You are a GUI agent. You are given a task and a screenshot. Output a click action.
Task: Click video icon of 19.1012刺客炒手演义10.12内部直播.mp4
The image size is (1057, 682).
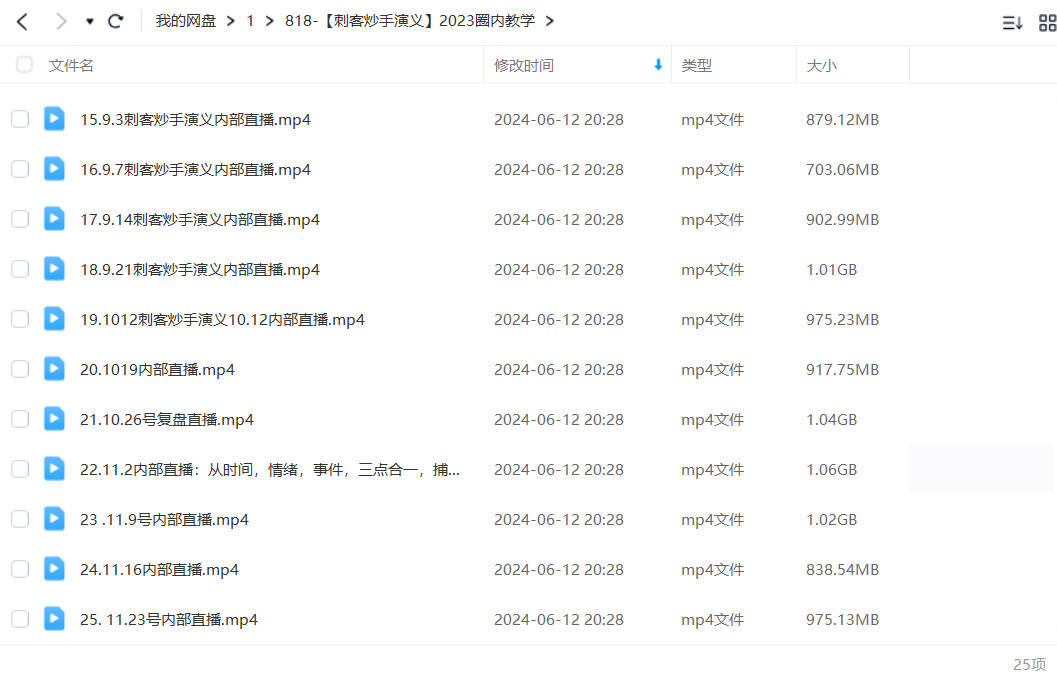(55, 318)
